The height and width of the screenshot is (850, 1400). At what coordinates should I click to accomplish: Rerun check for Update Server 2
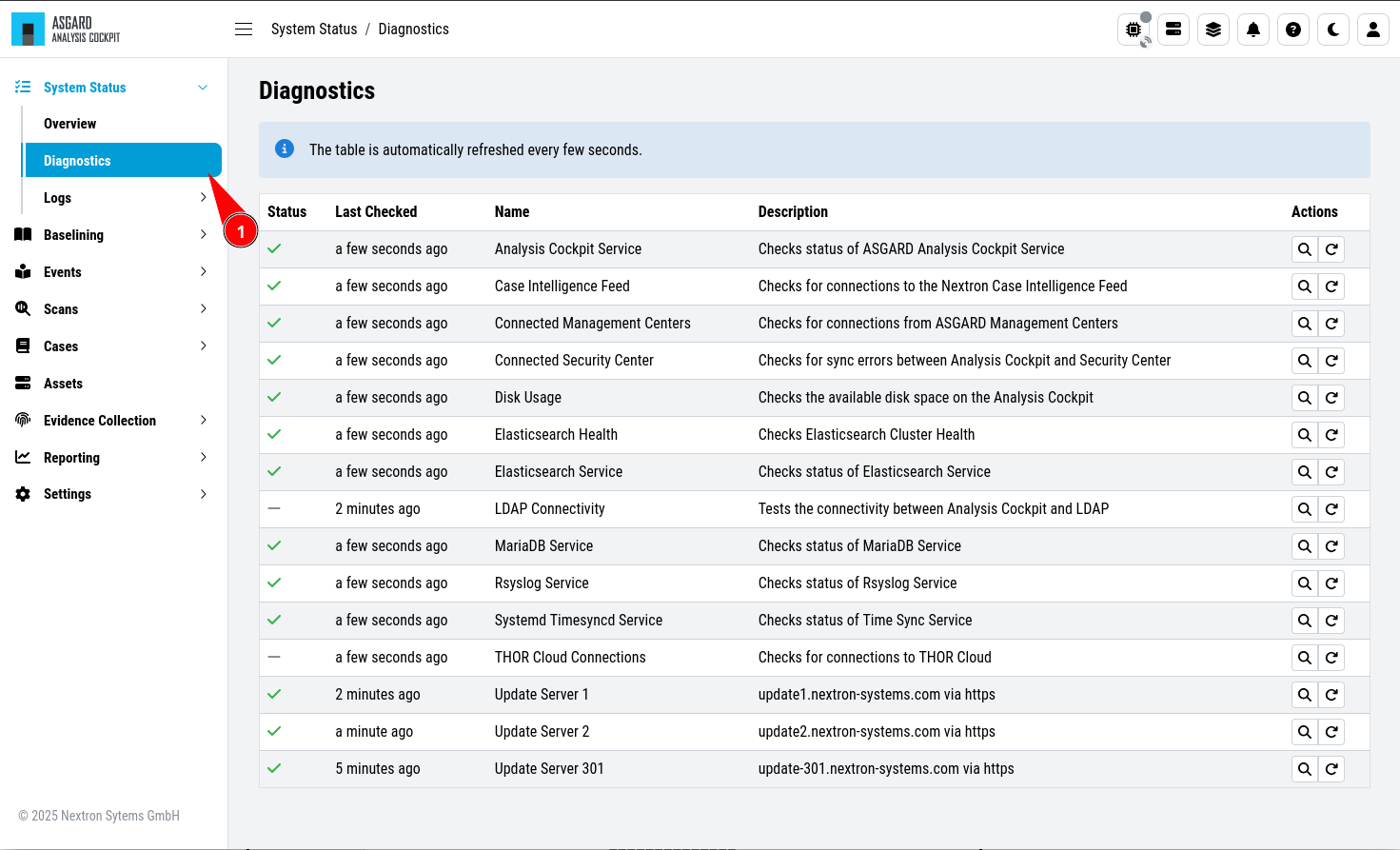[1331, 732]
